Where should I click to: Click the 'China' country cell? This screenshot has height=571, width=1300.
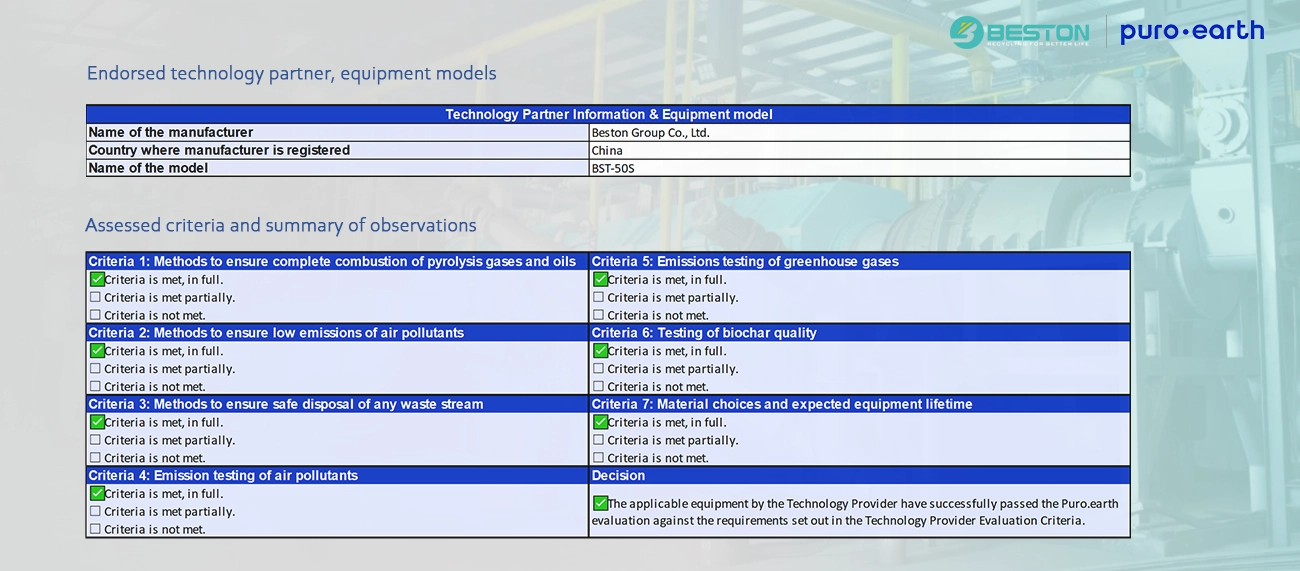(860, 150)
